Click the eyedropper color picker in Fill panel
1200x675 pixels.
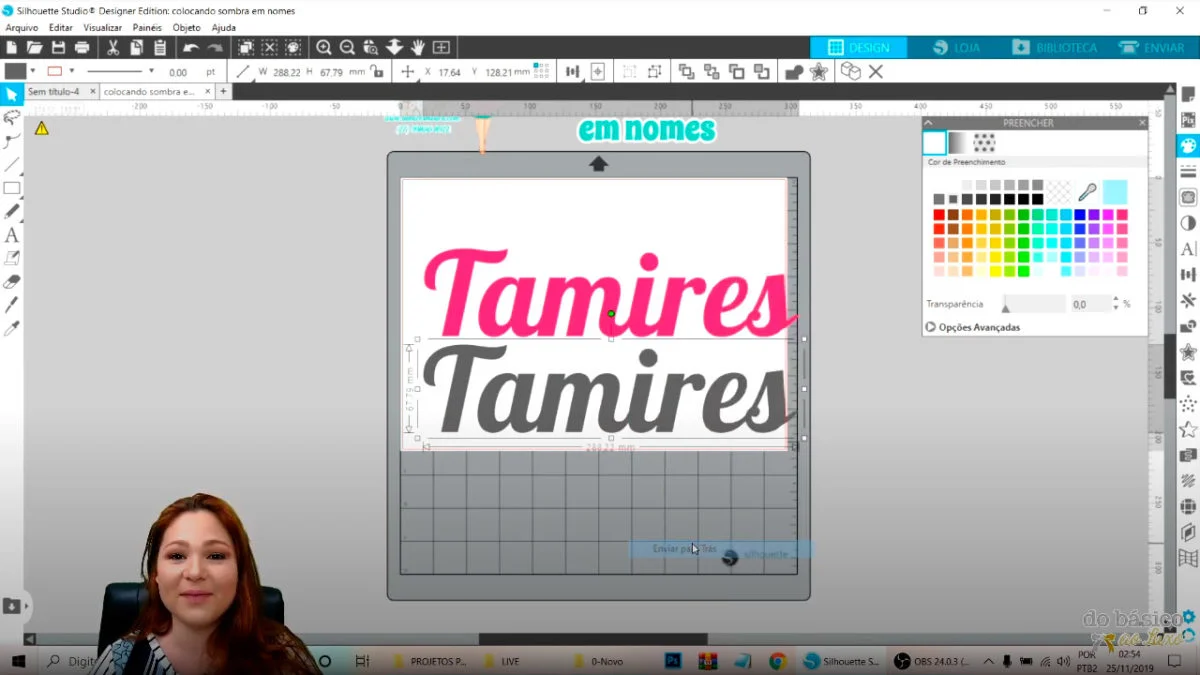tap(1086, 192)
